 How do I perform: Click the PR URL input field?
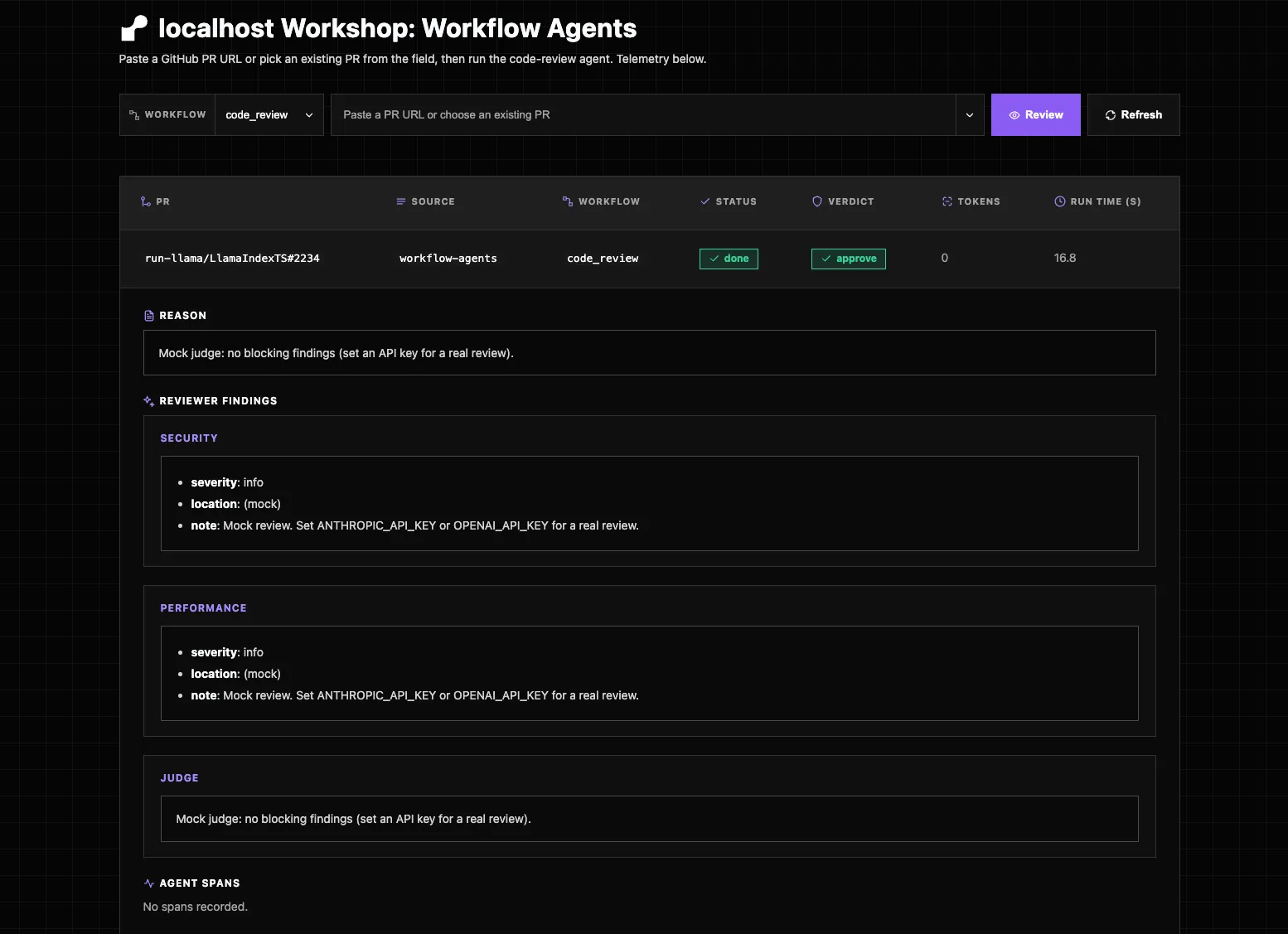coord(643,115)
